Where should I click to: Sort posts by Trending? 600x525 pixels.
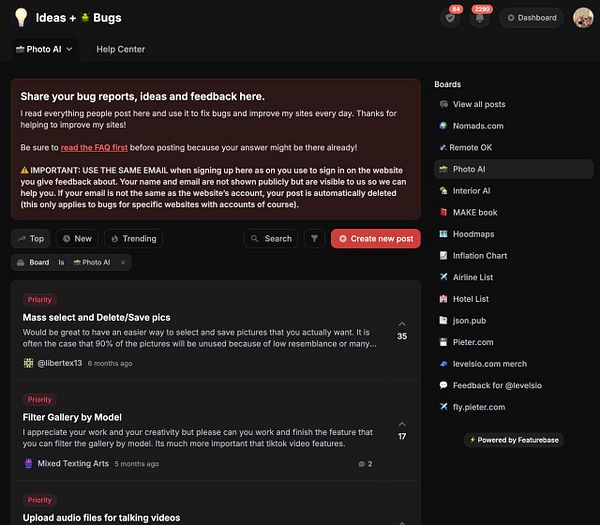pos(134,239)
